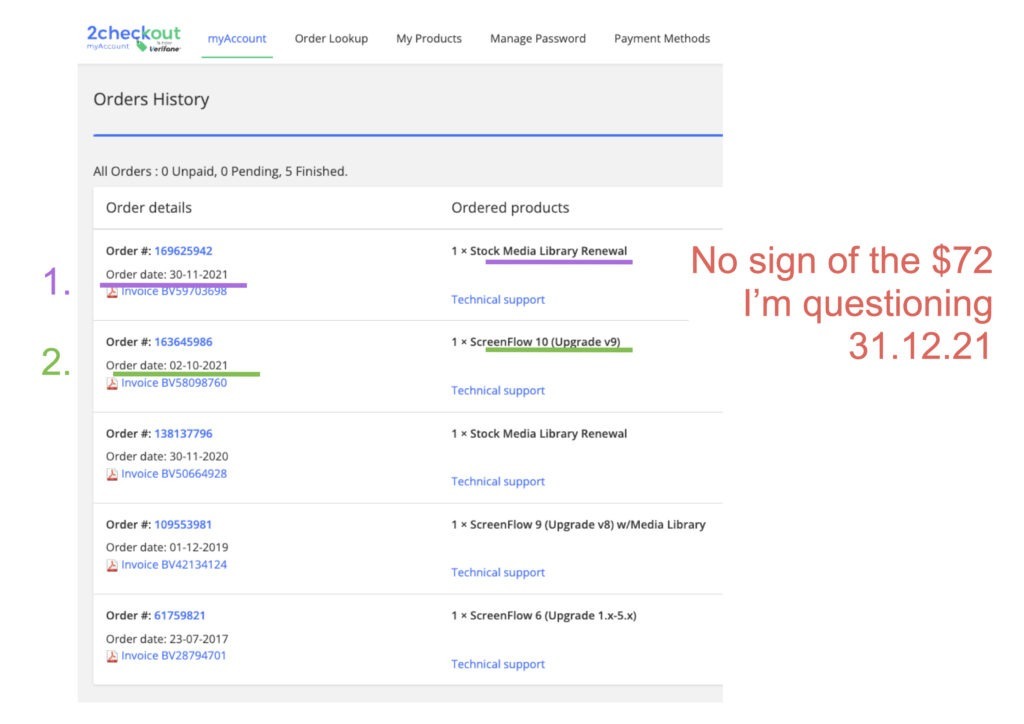Open the My Products tab
Viewport: 1024px width, 724px height.
pos(428,39)
